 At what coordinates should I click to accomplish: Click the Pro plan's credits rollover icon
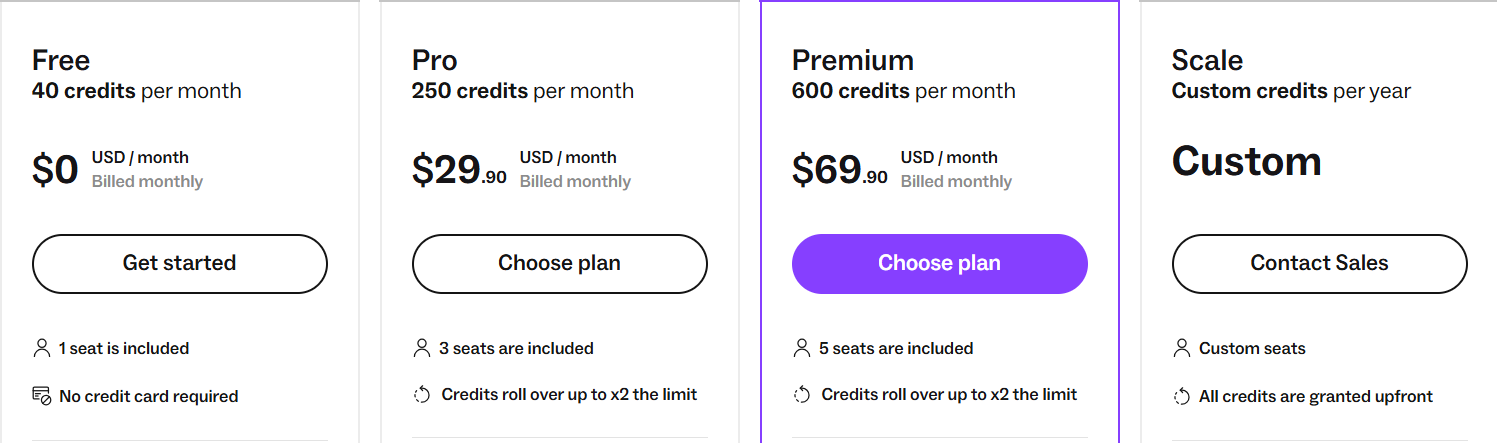pyautogui.click(x=421, y=395)
